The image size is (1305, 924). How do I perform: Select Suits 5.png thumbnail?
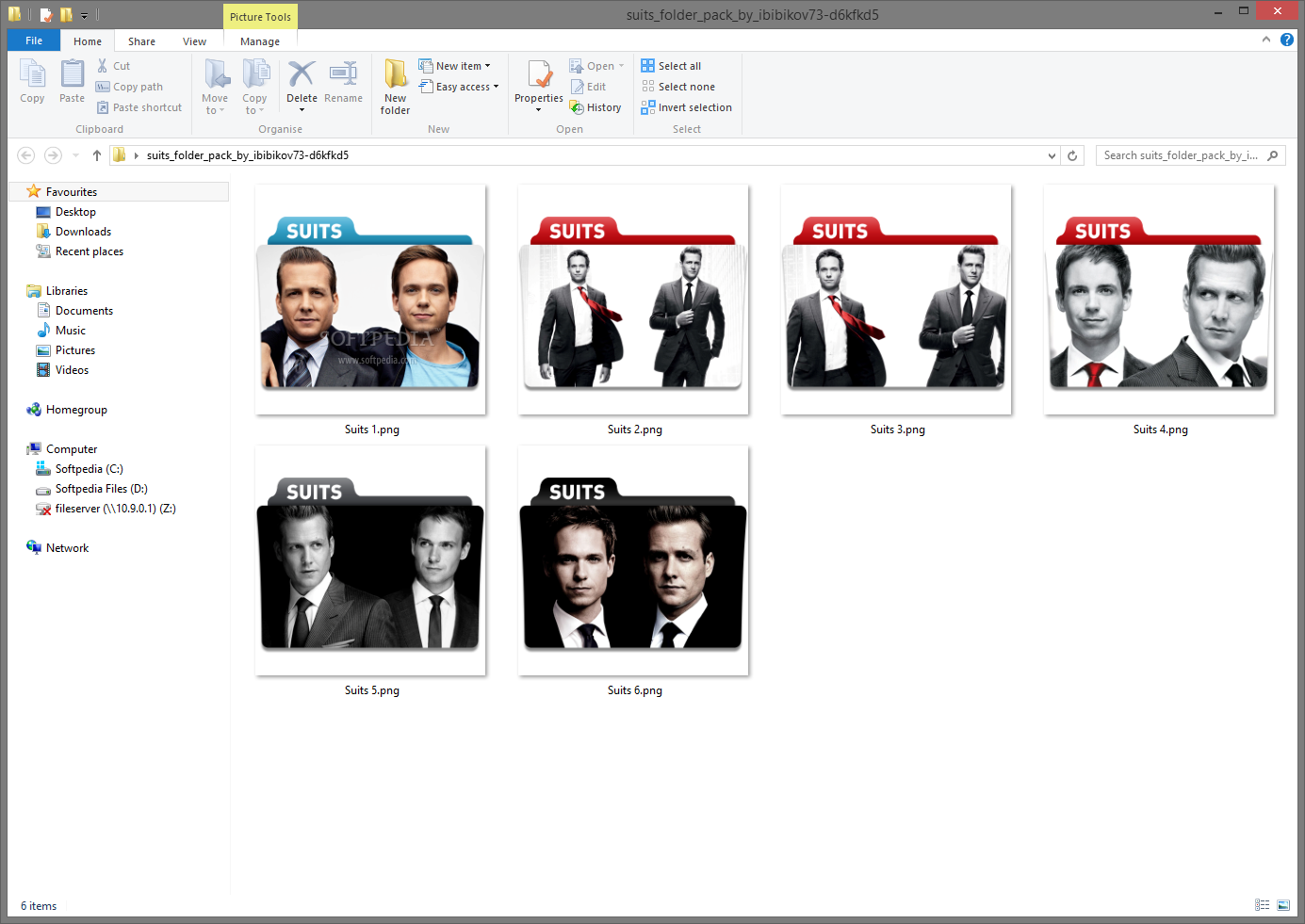[370, 560]
